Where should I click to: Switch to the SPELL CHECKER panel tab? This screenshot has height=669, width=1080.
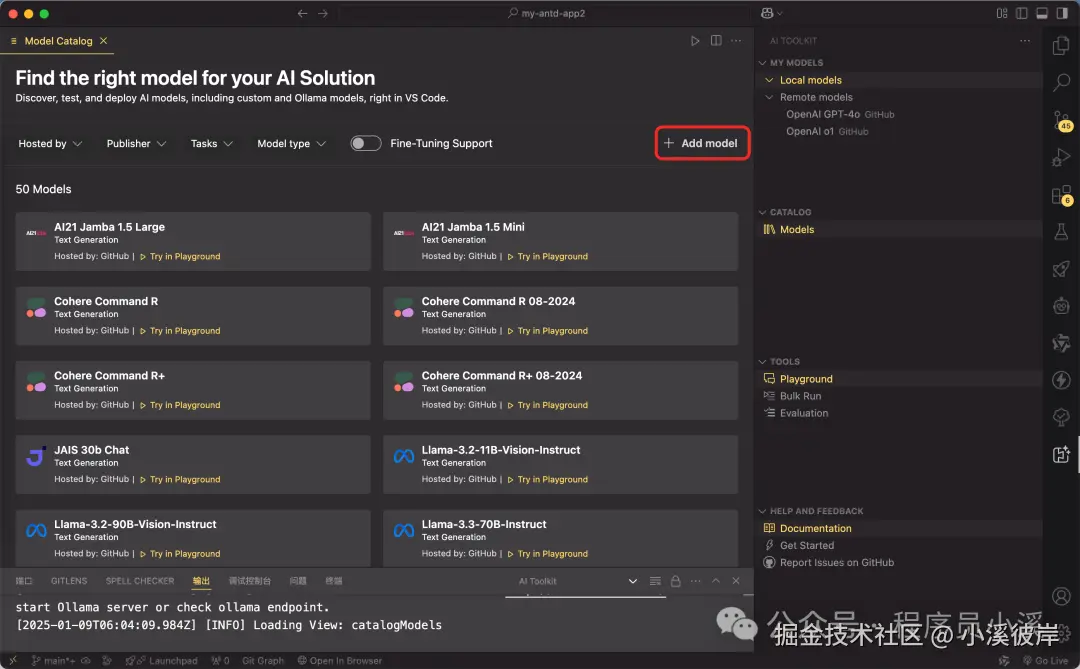(140, 581)
